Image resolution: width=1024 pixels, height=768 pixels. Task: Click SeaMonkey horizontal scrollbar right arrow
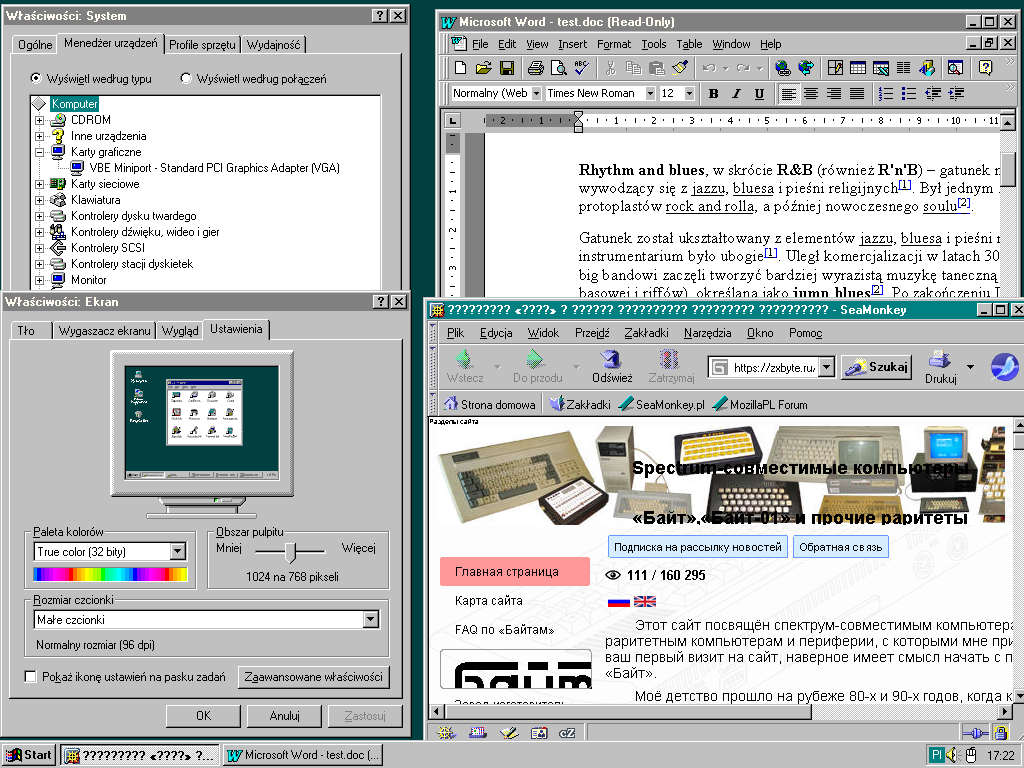point(1006,711)
